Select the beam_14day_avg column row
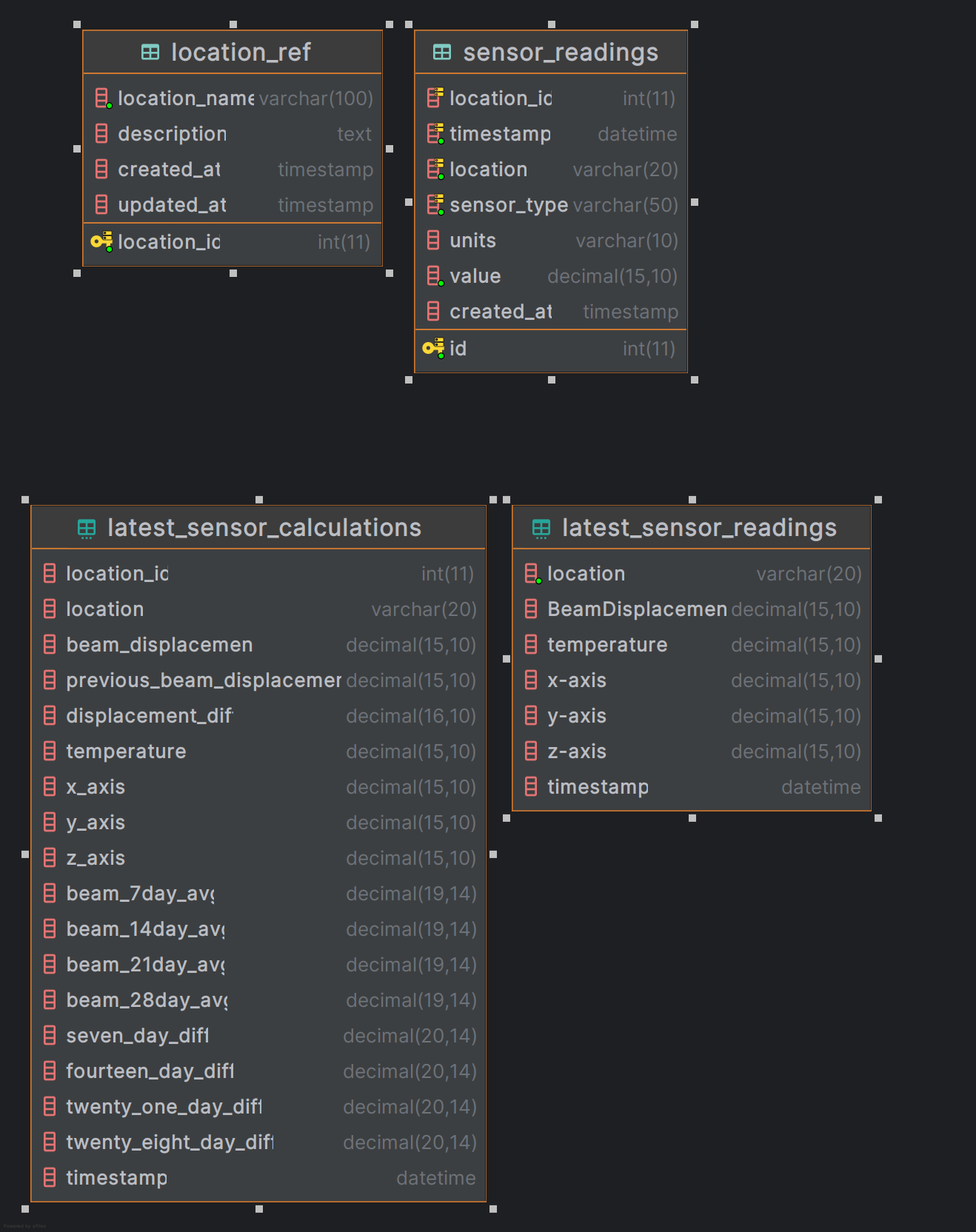This screenshot has height=1232, width=976. [258, 929]
